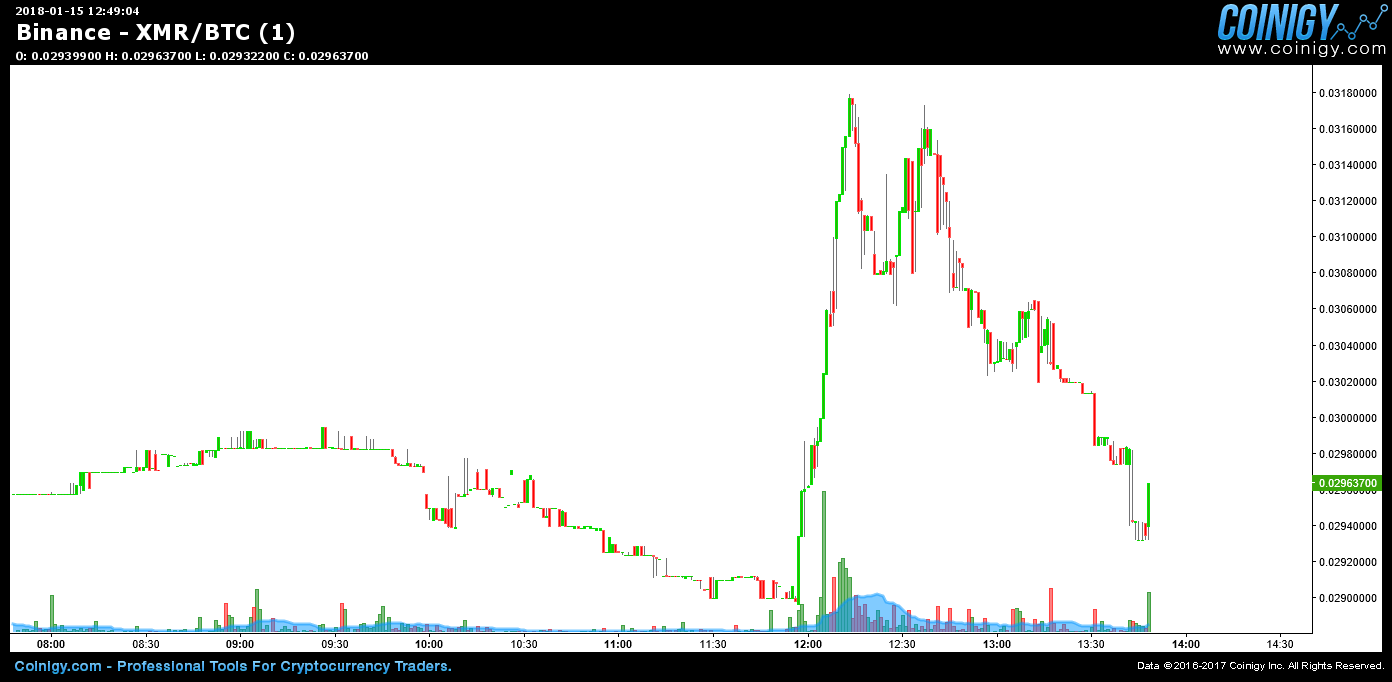Click the Data ©2016-2017 Coinigy Inc. copyright text

click(1260, 666)
